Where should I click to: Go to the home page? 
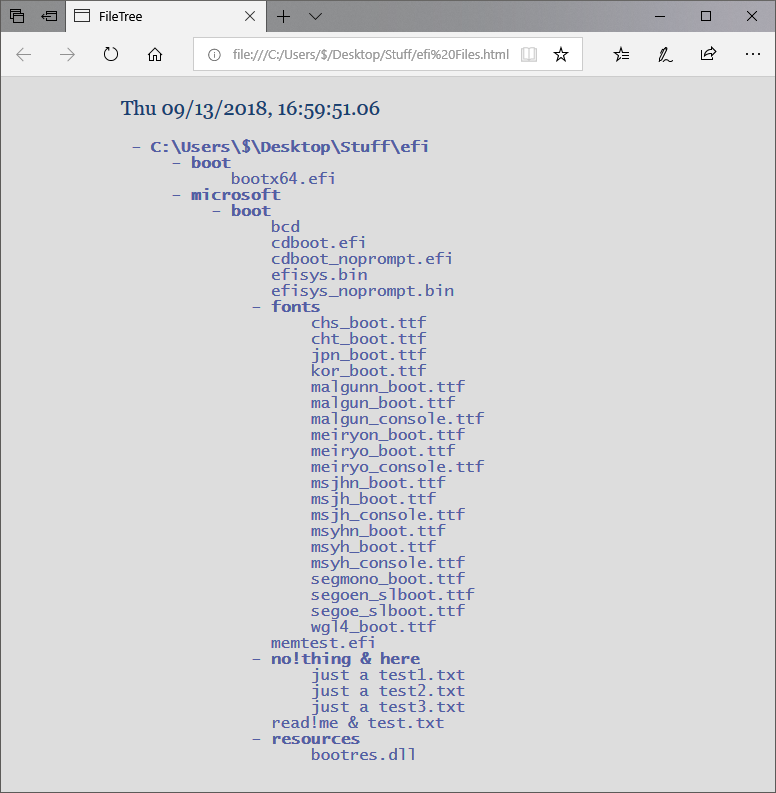coord(155,55)
